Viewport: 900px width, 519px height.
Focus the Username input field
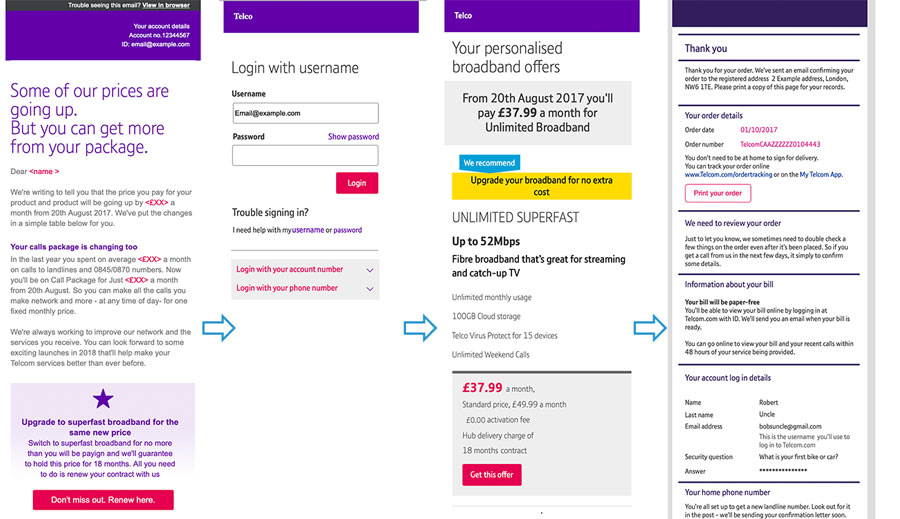click(x=305, y=113)
